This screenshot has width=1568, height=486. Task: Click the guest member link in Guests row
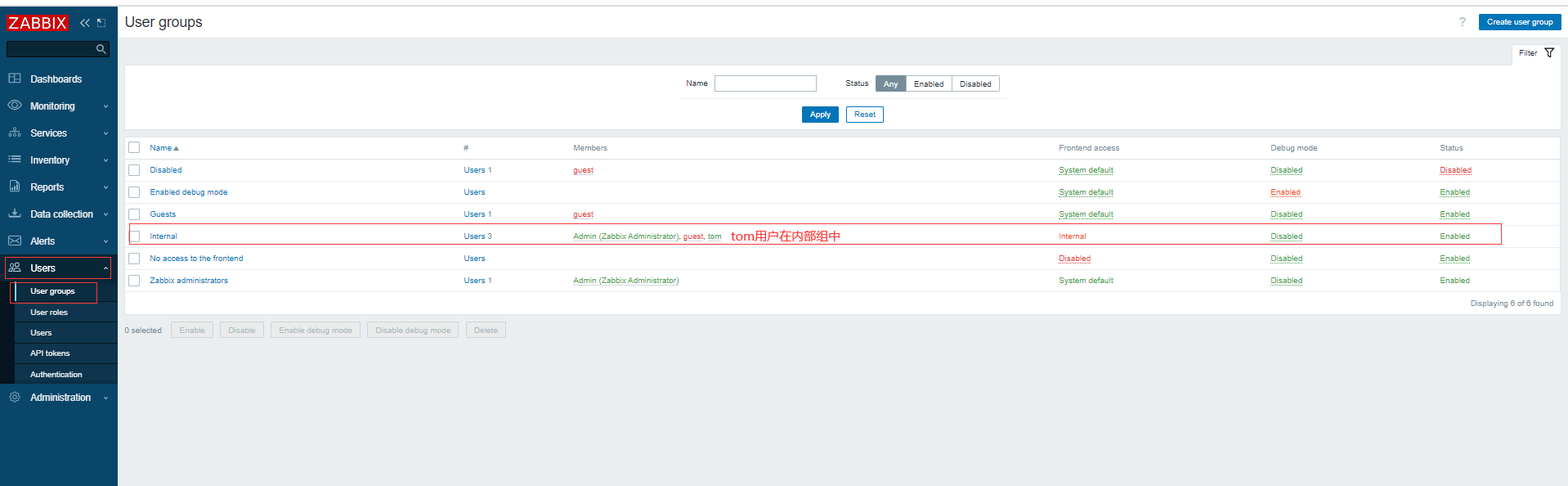coord(583,214)
